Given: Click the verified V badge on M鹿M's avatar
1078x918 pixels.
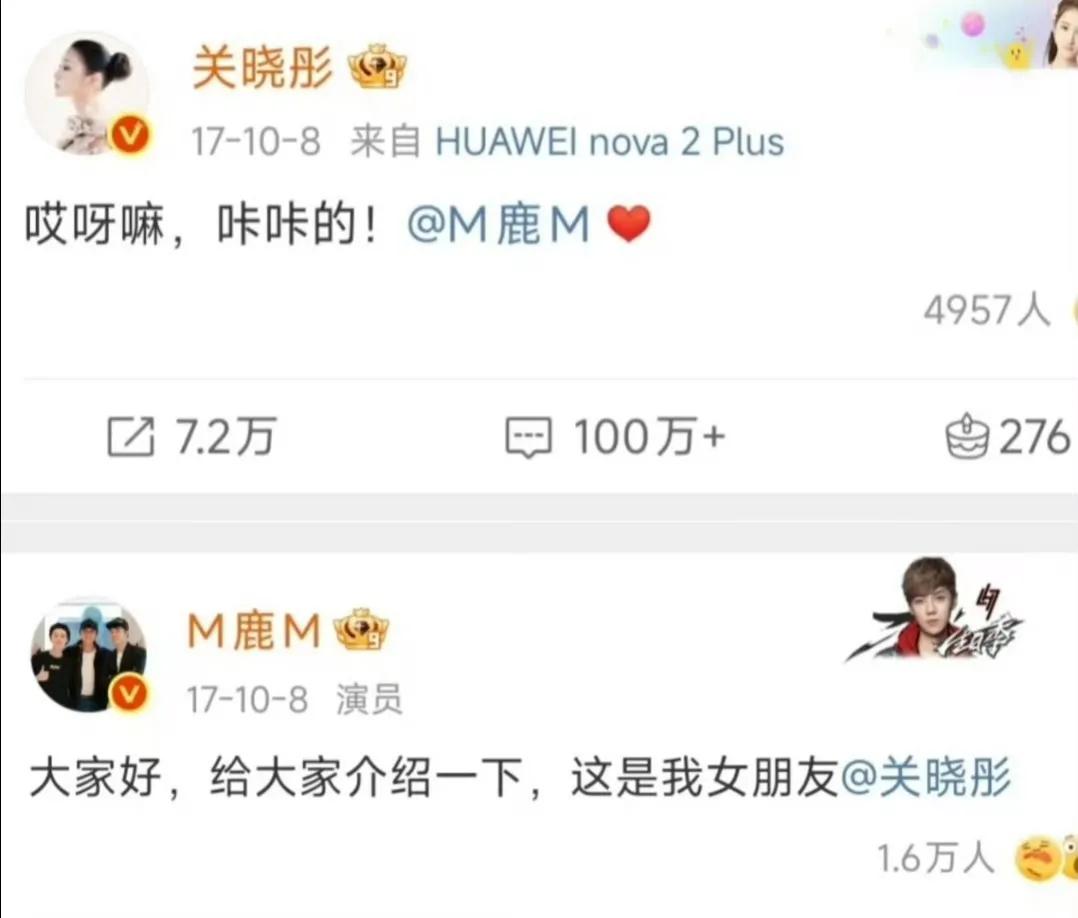Looking at the screenshot, I should tap(129, 693).
